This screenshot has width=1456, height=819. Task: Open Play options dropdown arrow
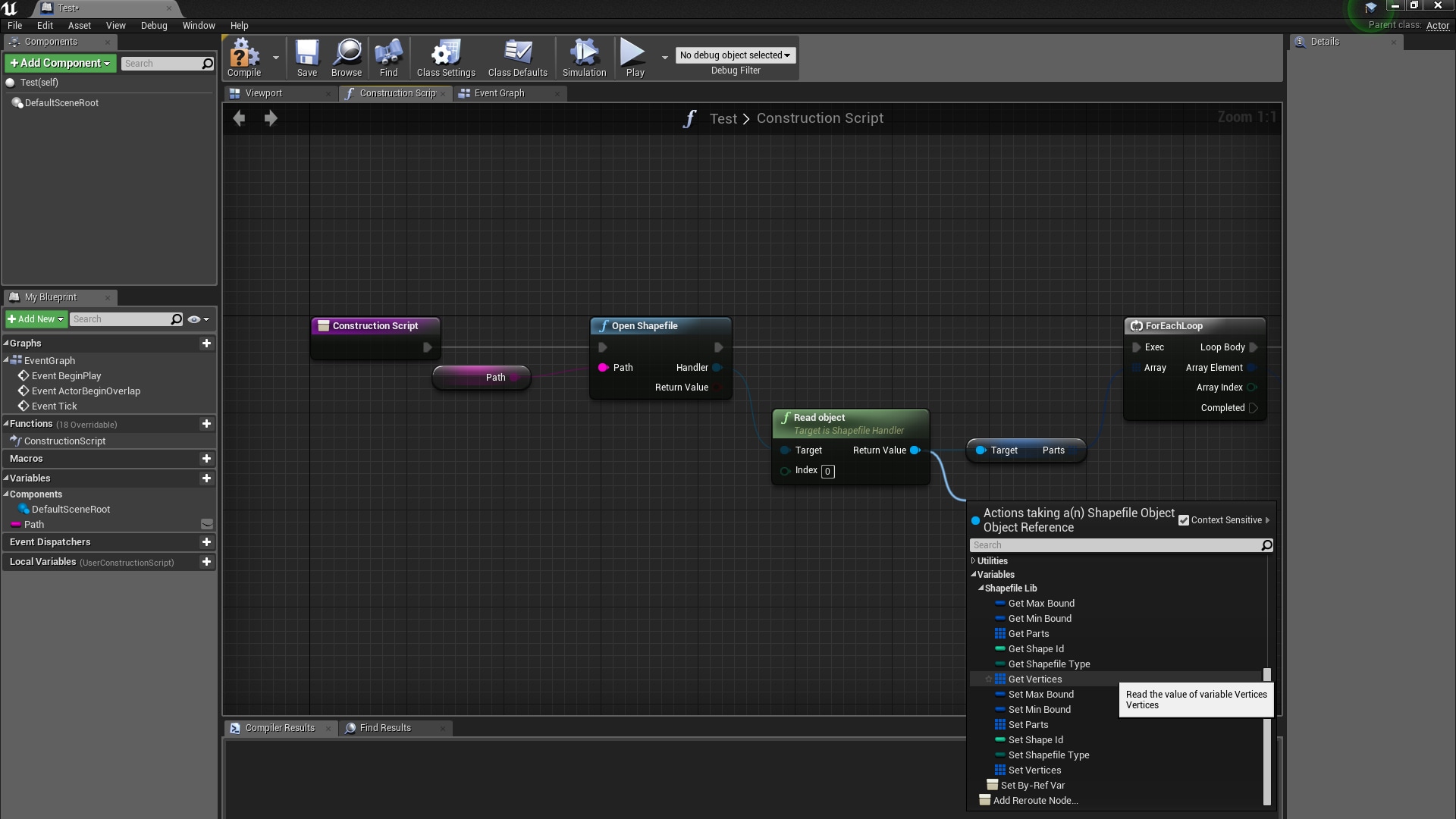tap(665, 58)
